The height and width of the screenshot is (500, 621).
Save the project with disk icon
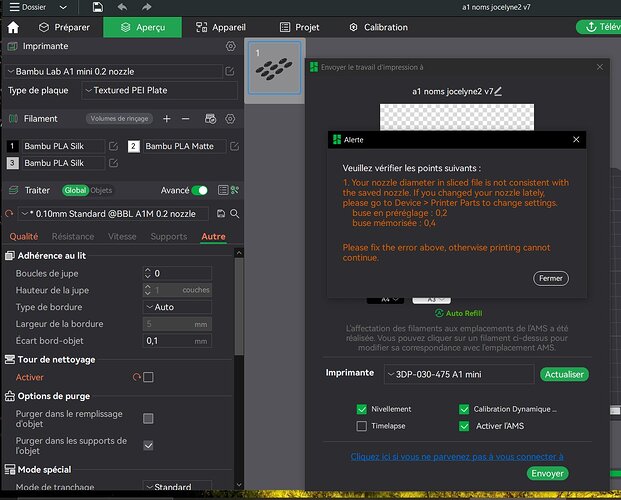click(97, 7)
